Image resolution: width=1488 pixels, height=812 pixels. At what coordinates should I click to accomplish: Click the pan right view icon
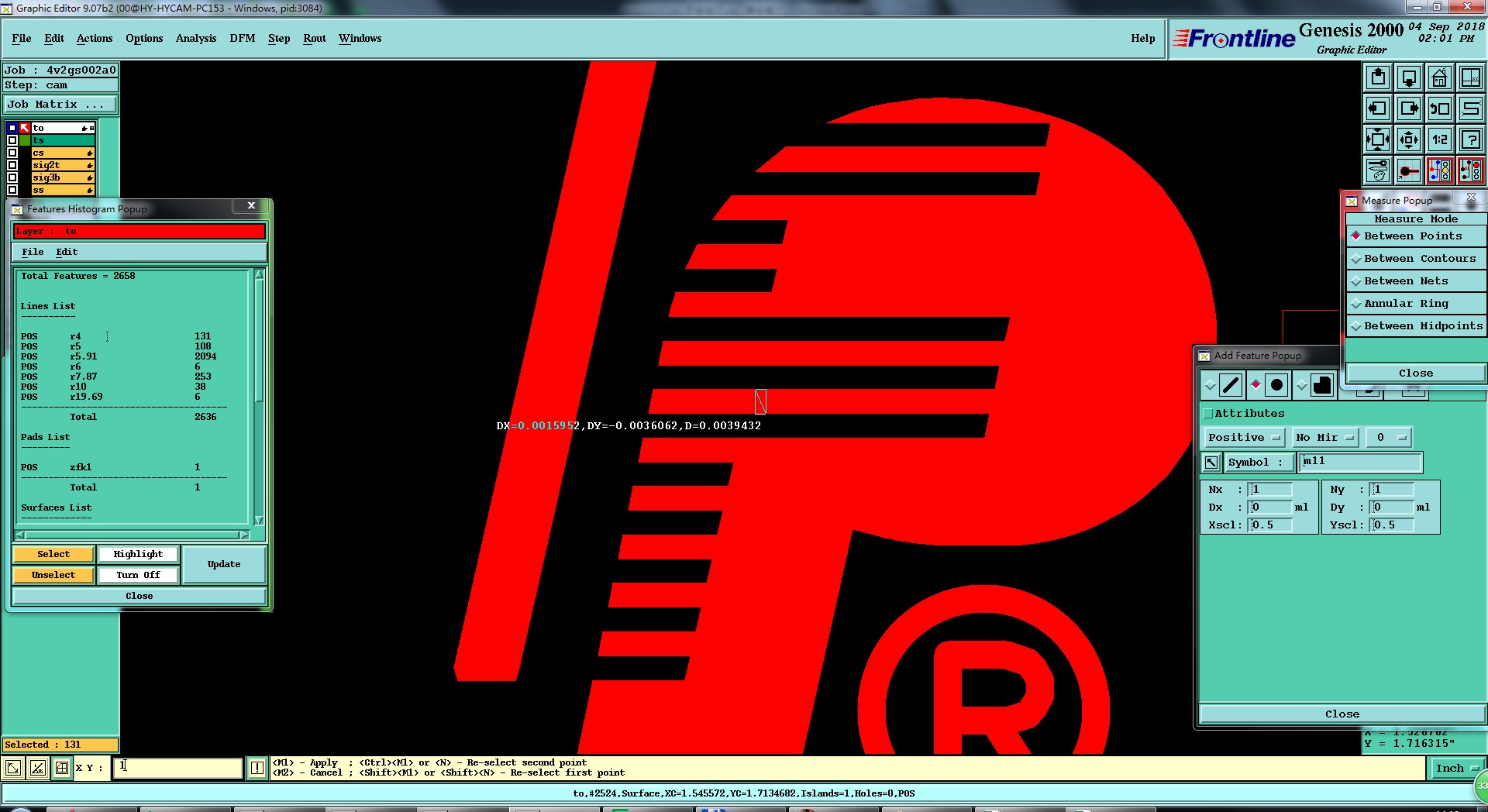click(x=1409, y=108)
